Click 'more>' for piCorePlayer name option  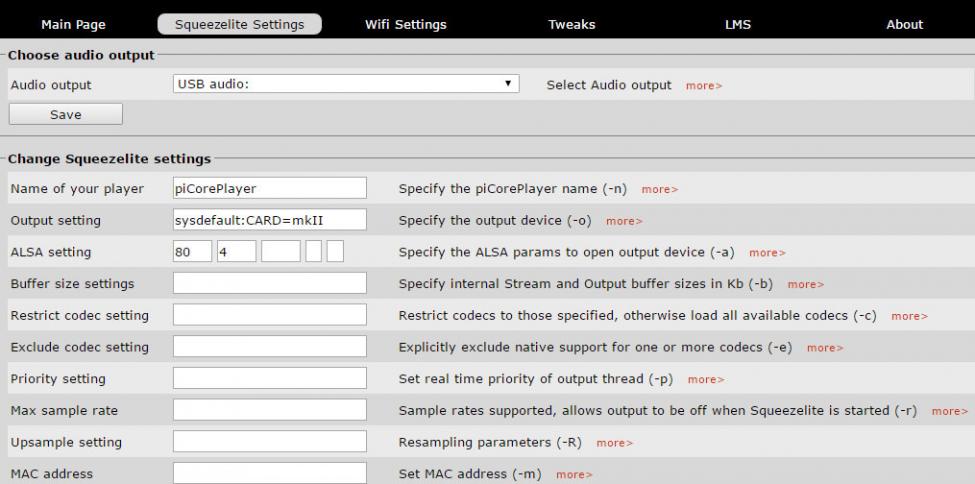pos(660,189)
